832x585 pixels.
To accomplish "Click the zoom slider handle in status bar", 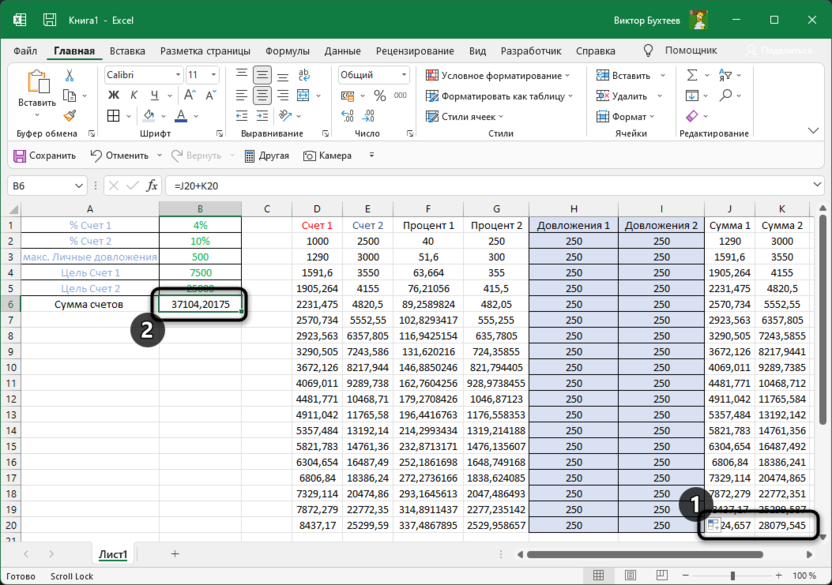I will (x=732, y=576).
